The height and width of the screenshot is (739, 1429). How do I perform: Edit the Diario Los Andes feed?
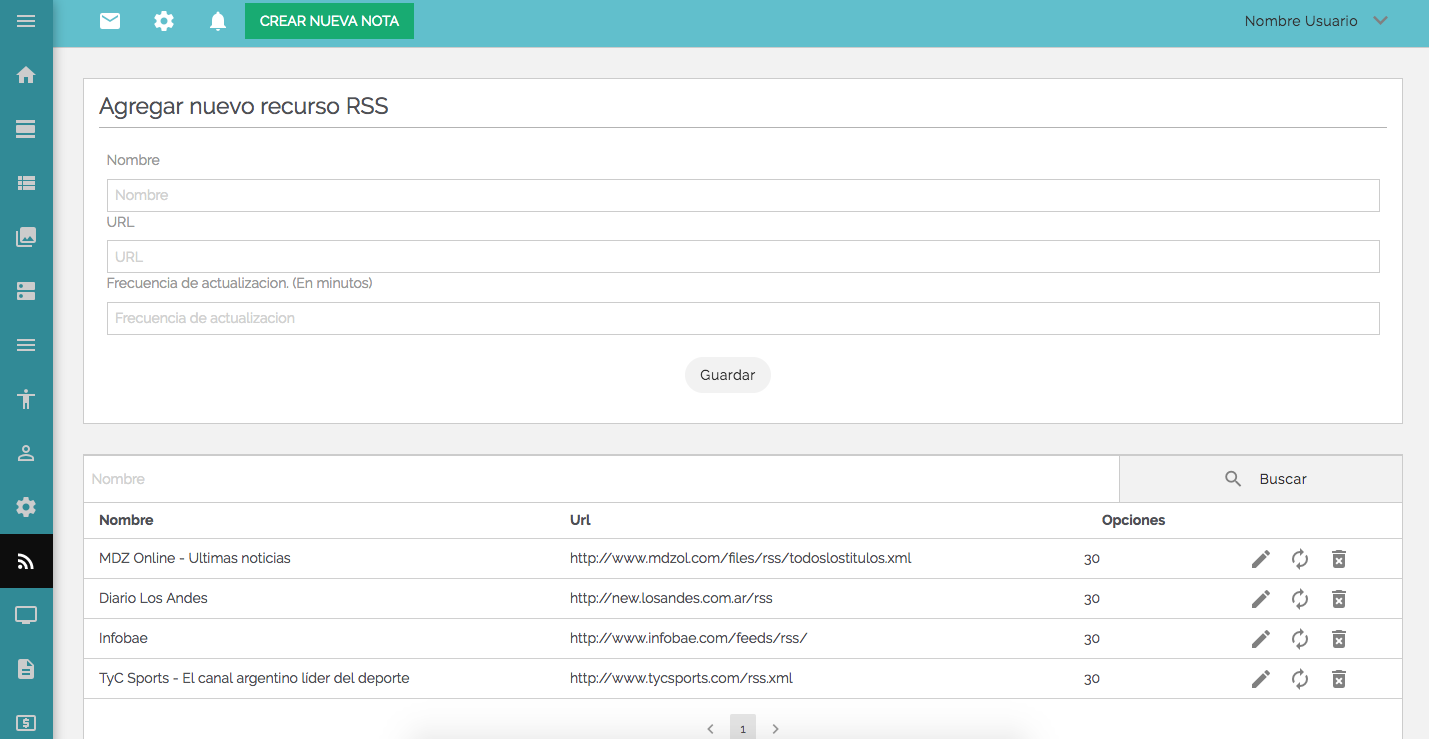tap(1261, 599)
